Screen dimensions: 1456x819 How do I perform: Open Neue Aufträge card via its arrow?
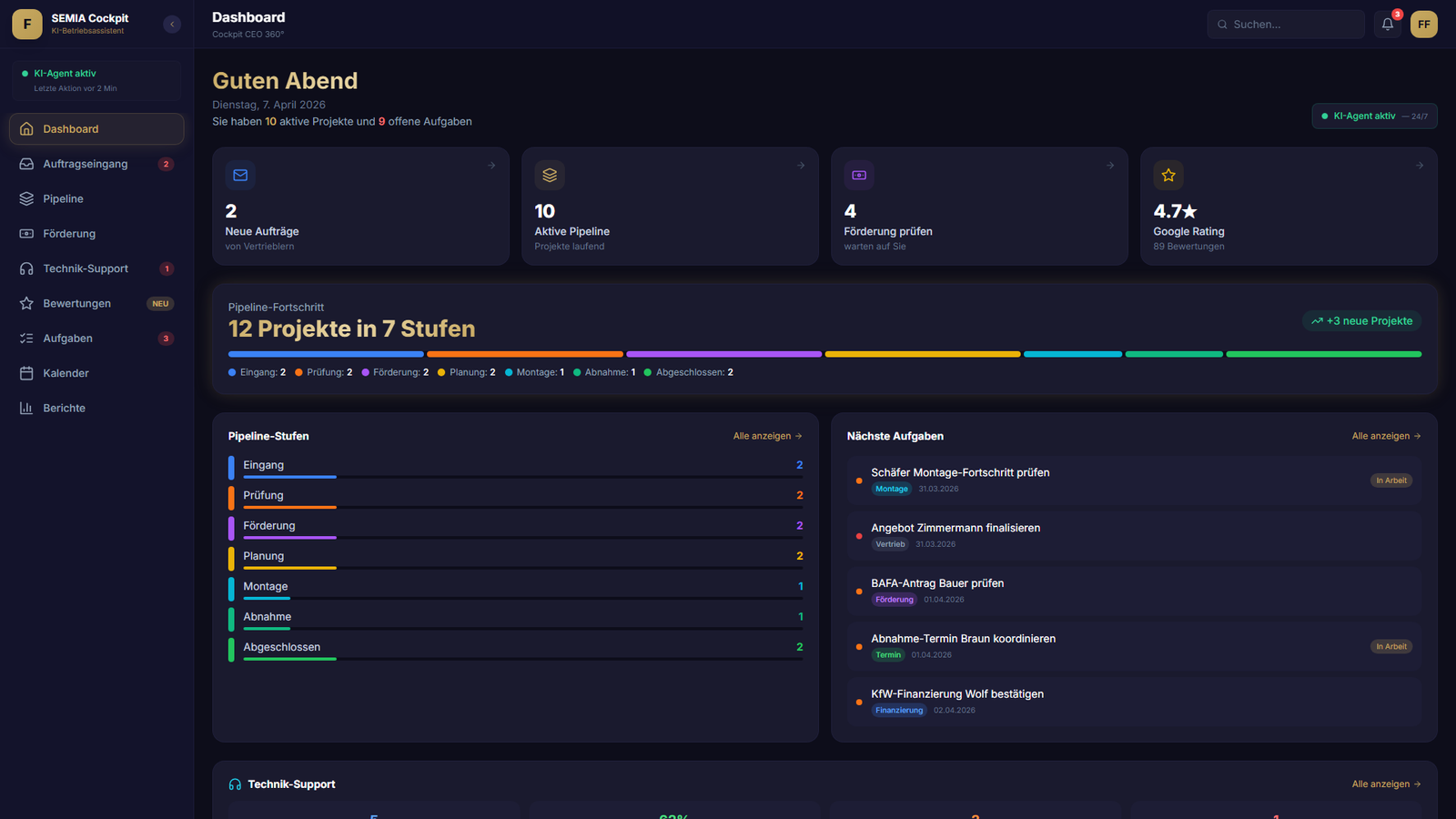491,166
